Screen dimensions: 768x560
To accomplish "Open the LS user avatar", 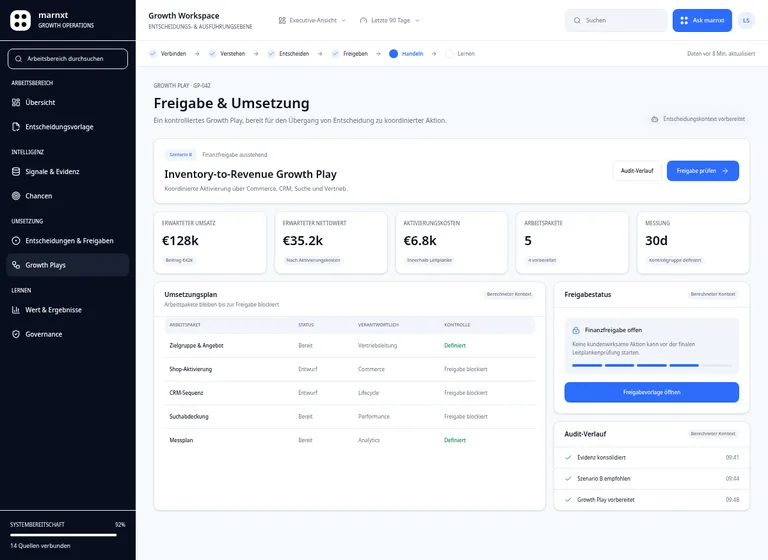I will tap(746, 21).
